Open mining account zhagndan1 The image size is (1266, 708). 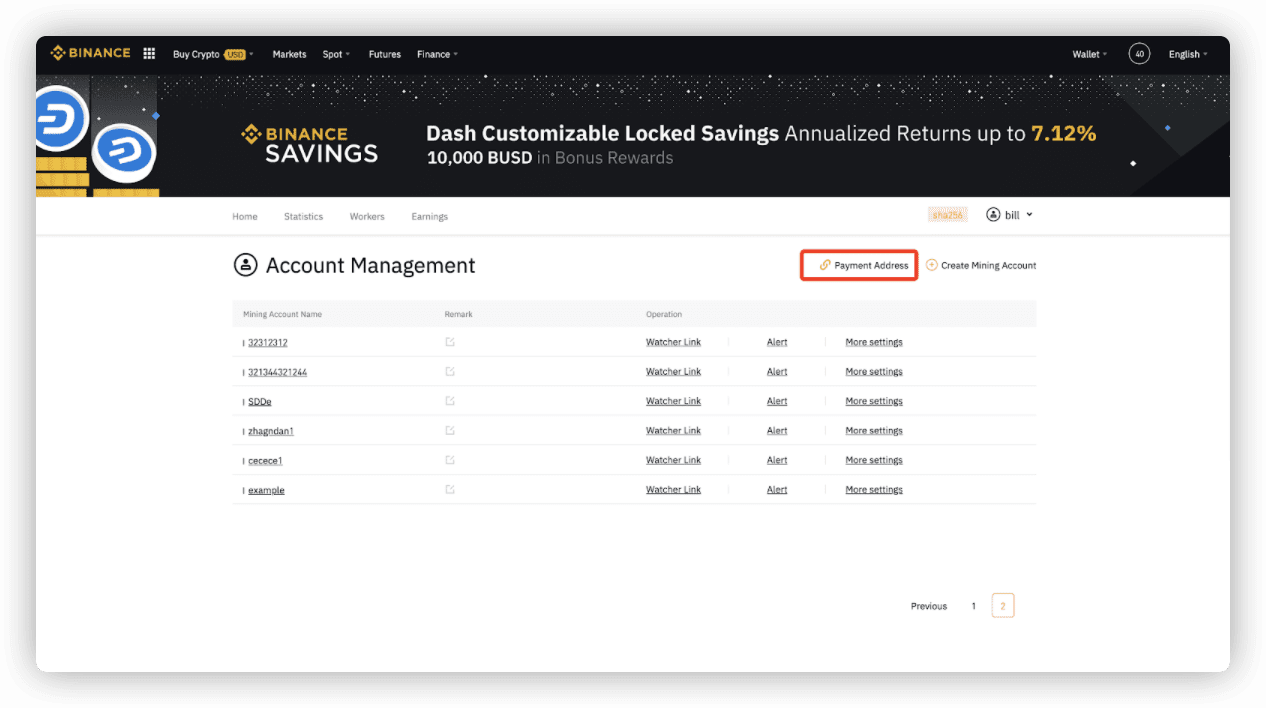pos(271,431)
